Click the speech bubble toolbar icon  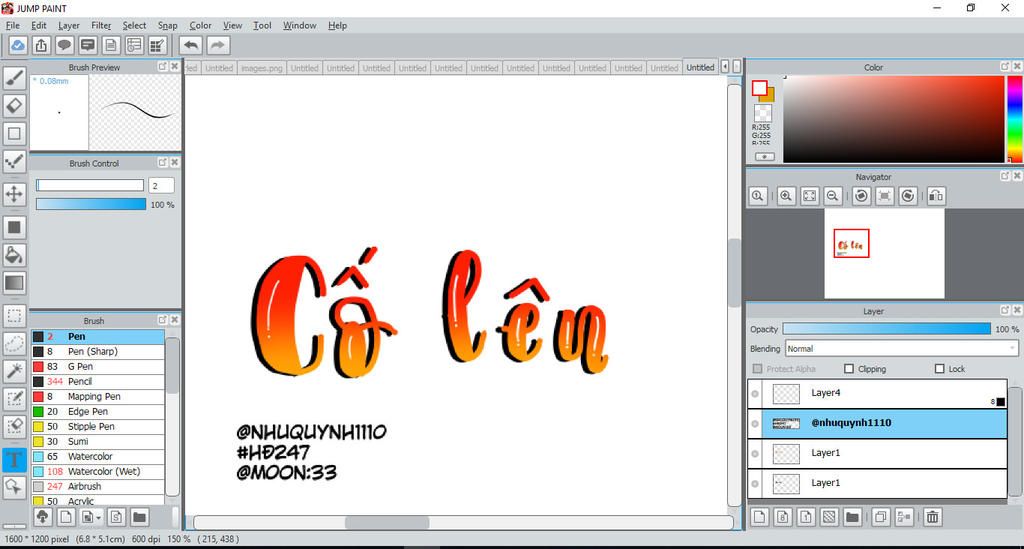point(64,45)
